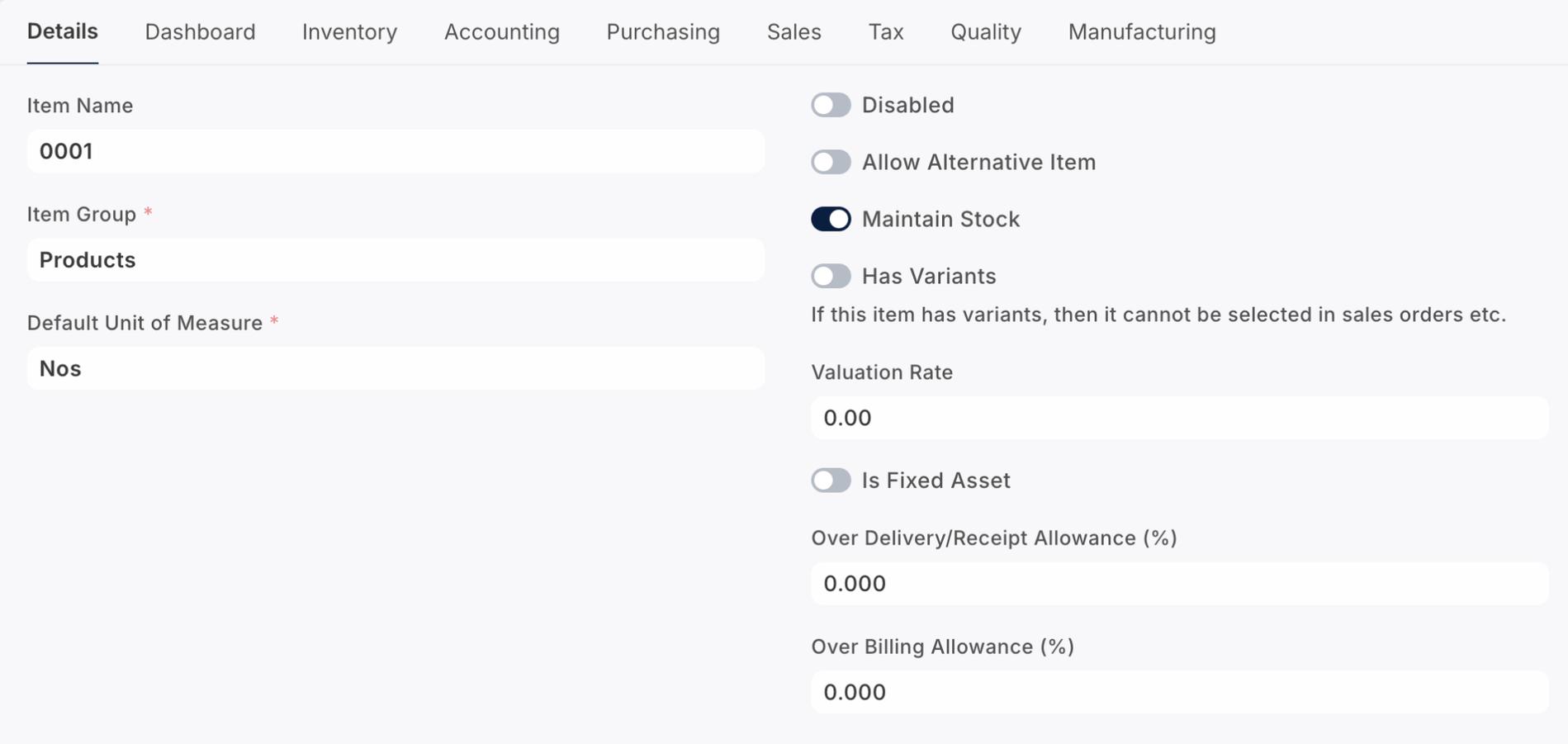Click the Over Billing Allowance (%) label
The height and width of the screenshot is (744, 1568).
(942, 647)
